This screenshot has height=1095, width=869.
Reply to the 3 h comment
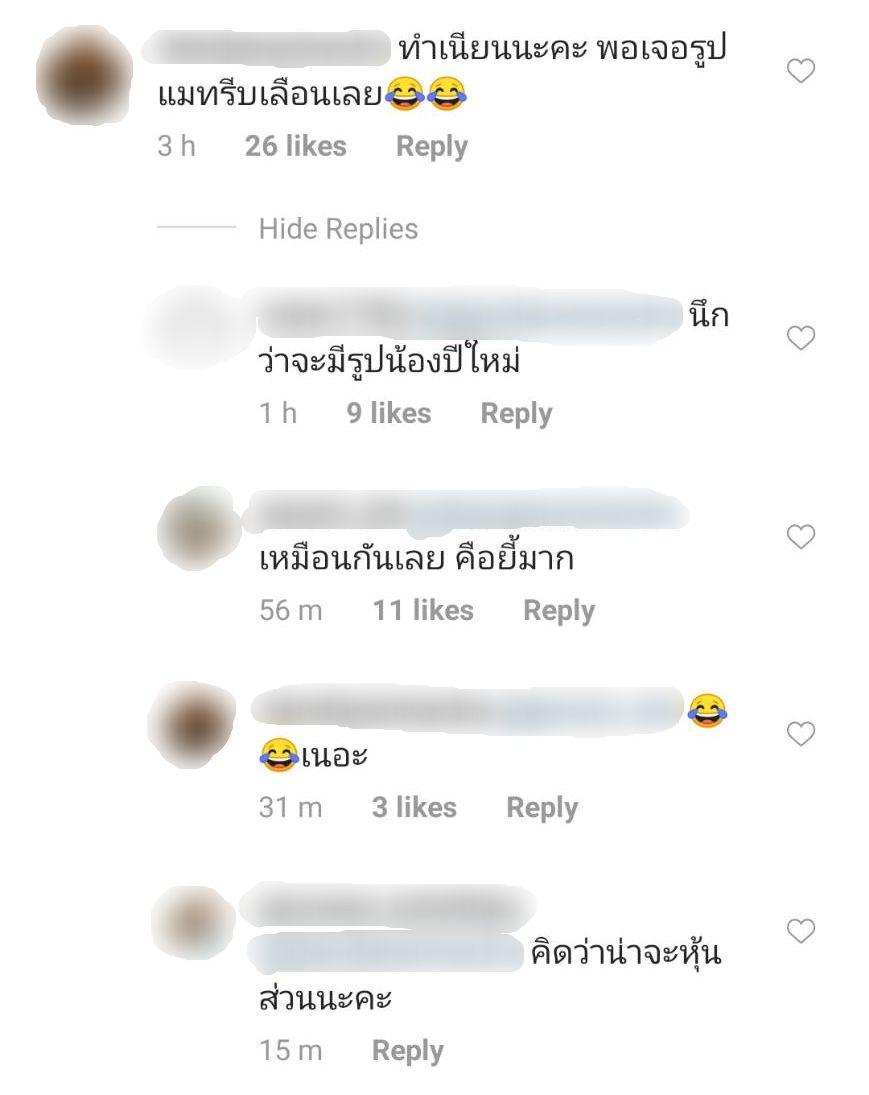tap(432, 147)
